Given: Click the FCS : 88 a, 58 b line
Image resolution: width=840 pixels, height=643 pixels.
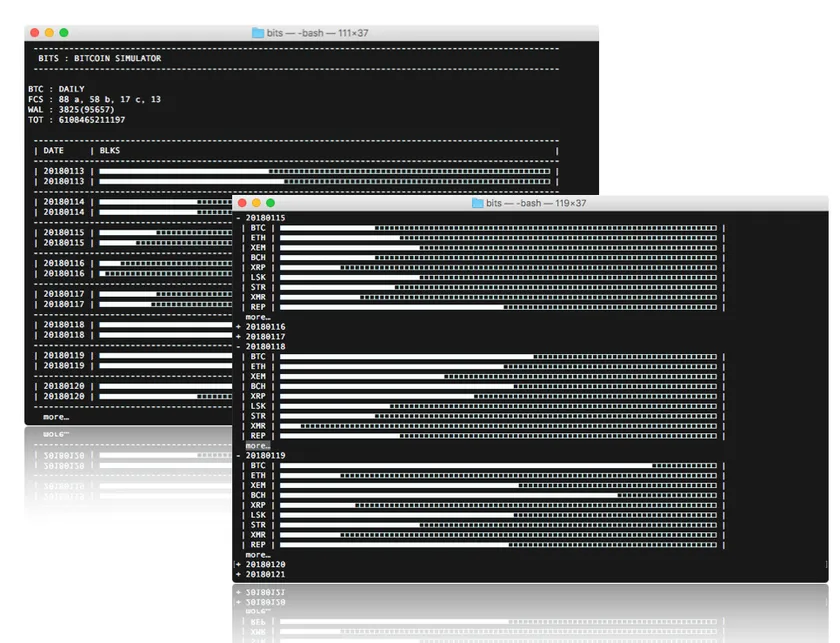Looking at the screenshot, I should click(94, 99).
